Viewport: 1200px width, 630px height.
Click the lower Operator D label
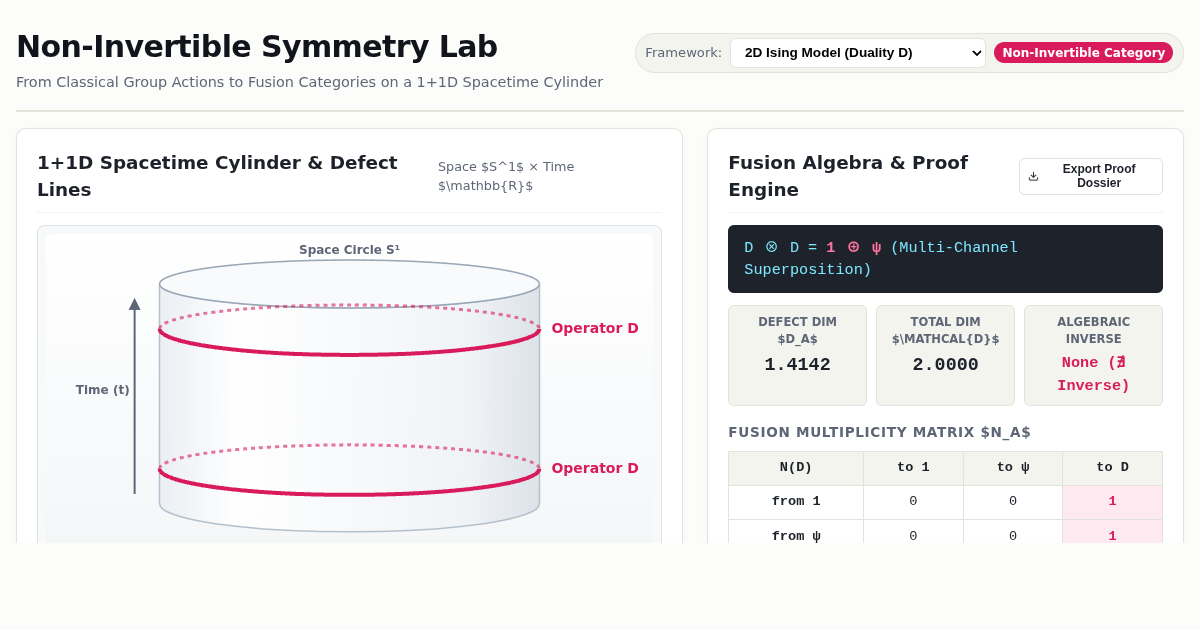click(595, 468)
